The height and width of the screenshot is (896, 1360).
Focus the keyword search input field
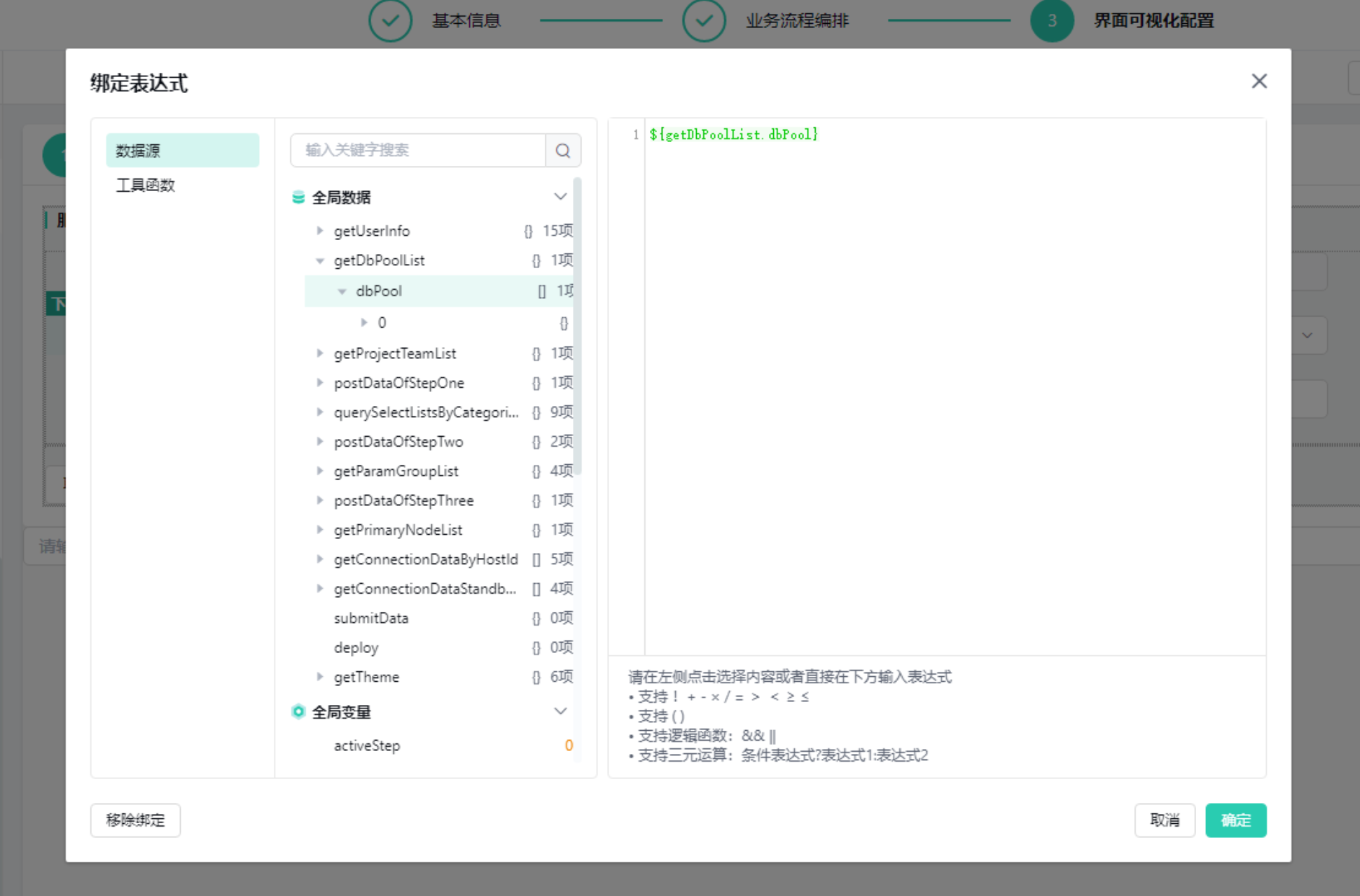point(417,150)
